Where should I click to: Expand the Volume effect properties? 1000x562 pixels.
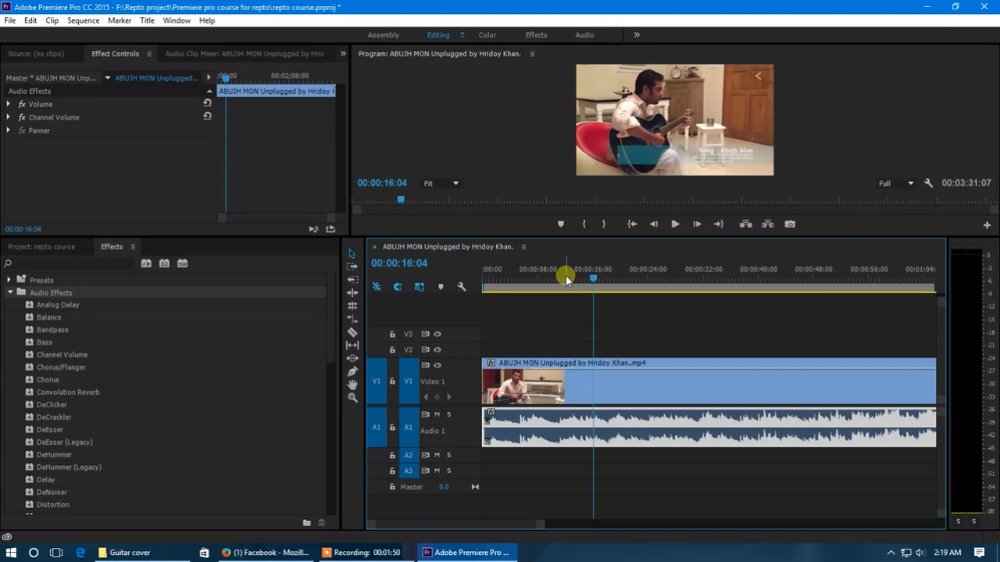point(8,104)
